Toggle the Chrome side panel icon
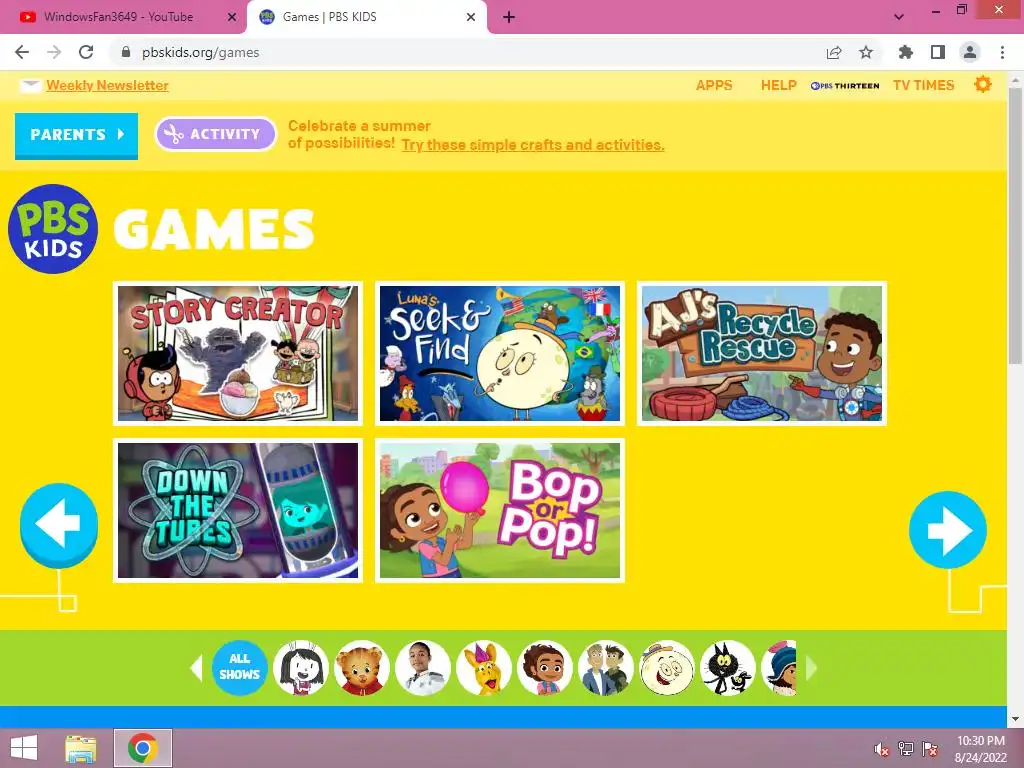This screenshot has width=1024, height=768. (x=938, y=52)
